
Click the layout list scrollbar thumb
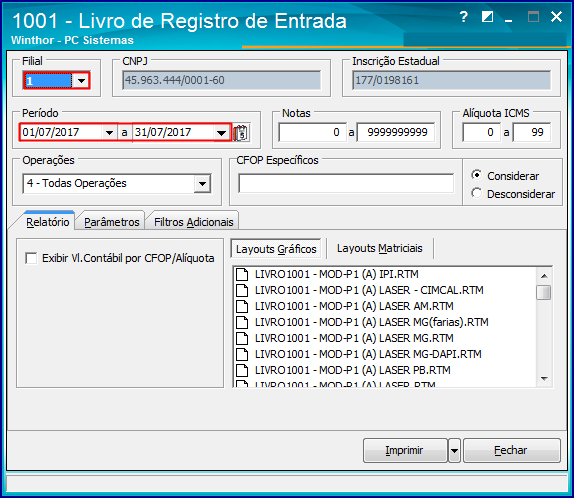click(x=544, y=293)
